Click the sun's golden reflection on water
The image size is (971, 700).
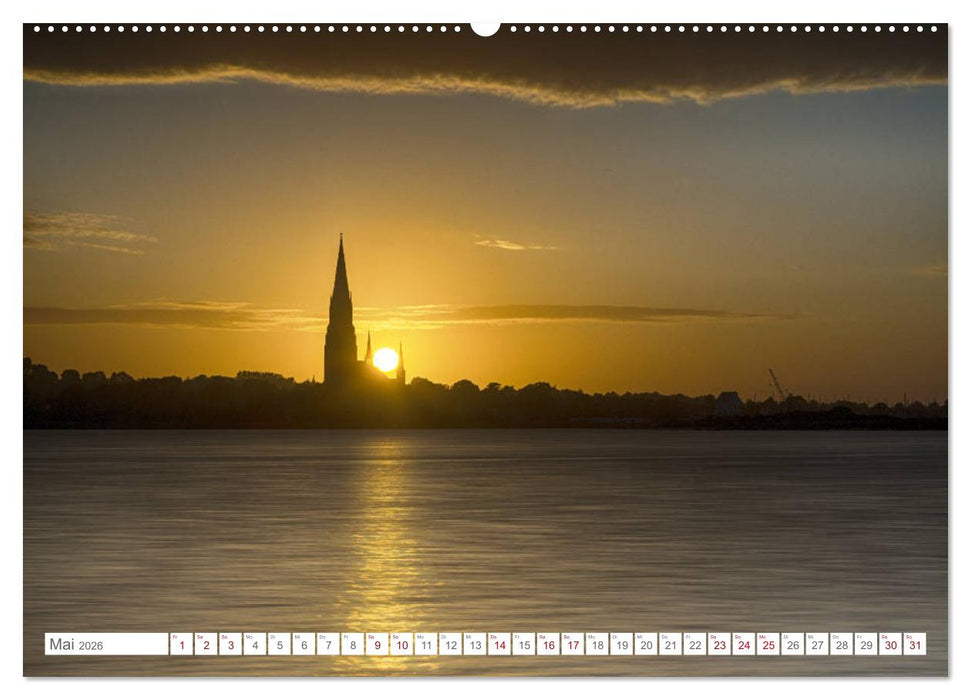point(385,540)
